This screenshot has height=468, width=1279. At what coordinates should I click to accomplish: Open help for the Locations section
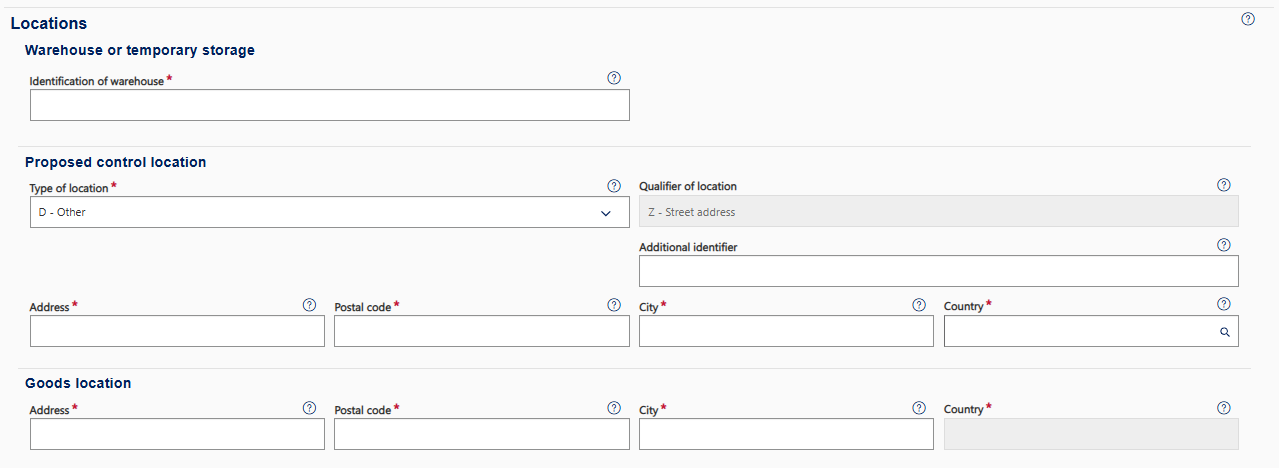(1247, 19)
